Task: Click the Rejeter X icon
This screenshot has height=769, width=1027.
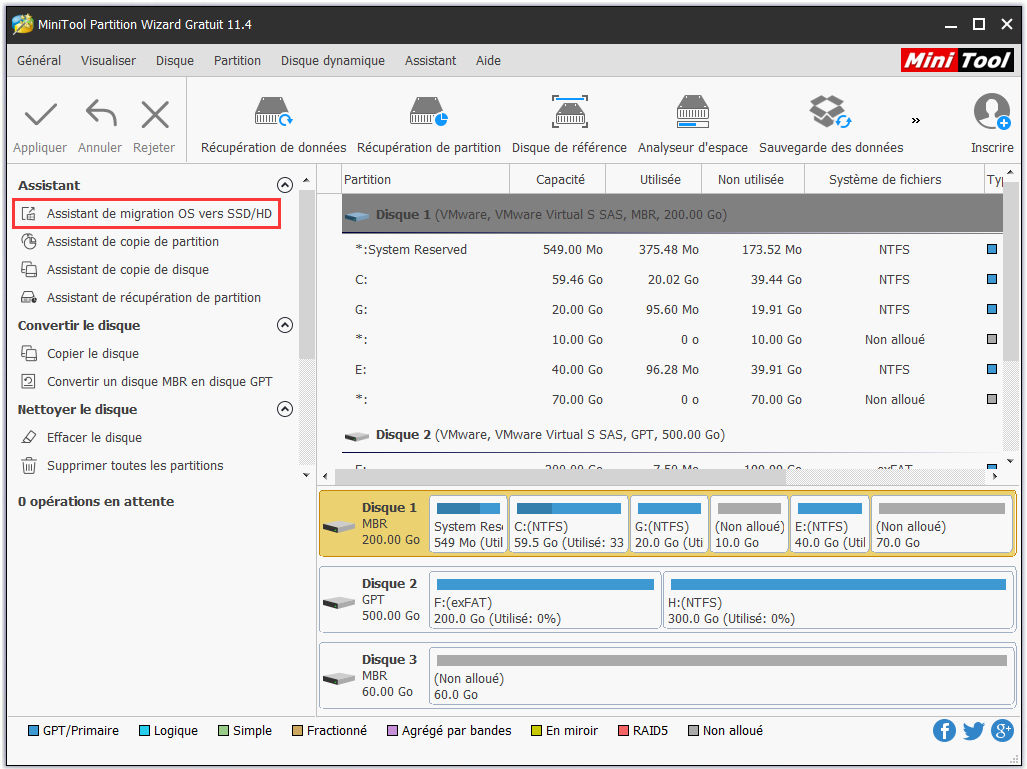Action: (x=155, y=115)
